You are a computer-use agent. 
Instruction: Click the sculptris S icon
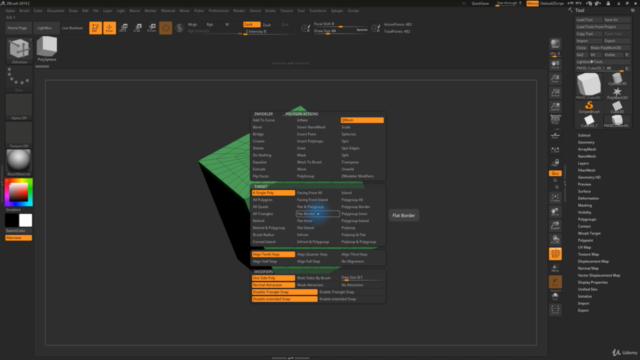click(179, 28)
